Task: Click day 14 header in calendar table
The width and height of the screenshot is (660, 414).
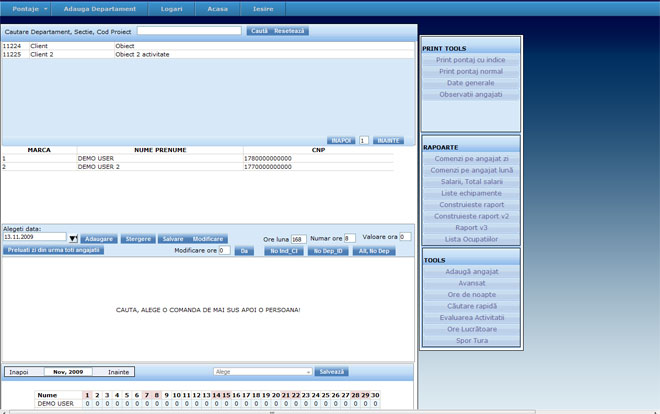Action: [216, 395]
